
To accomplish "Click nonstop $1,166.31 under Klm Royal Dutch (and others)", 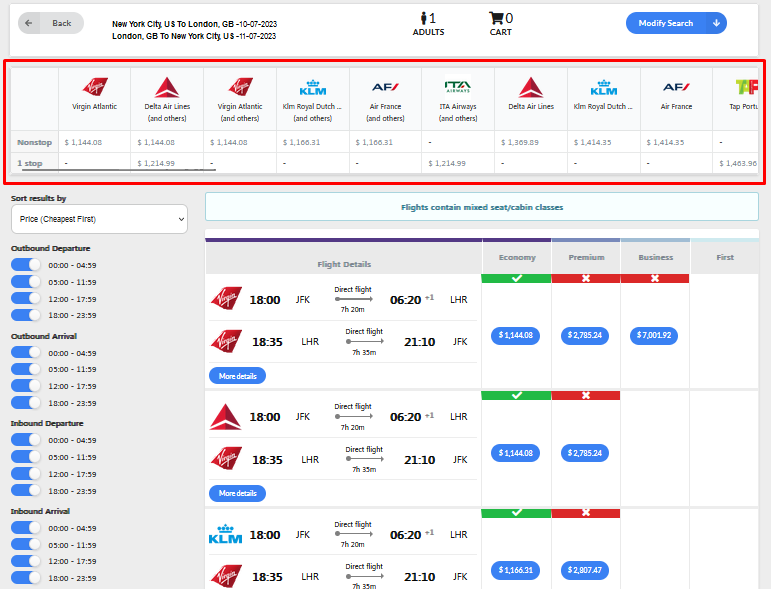I will pos(301,143).
